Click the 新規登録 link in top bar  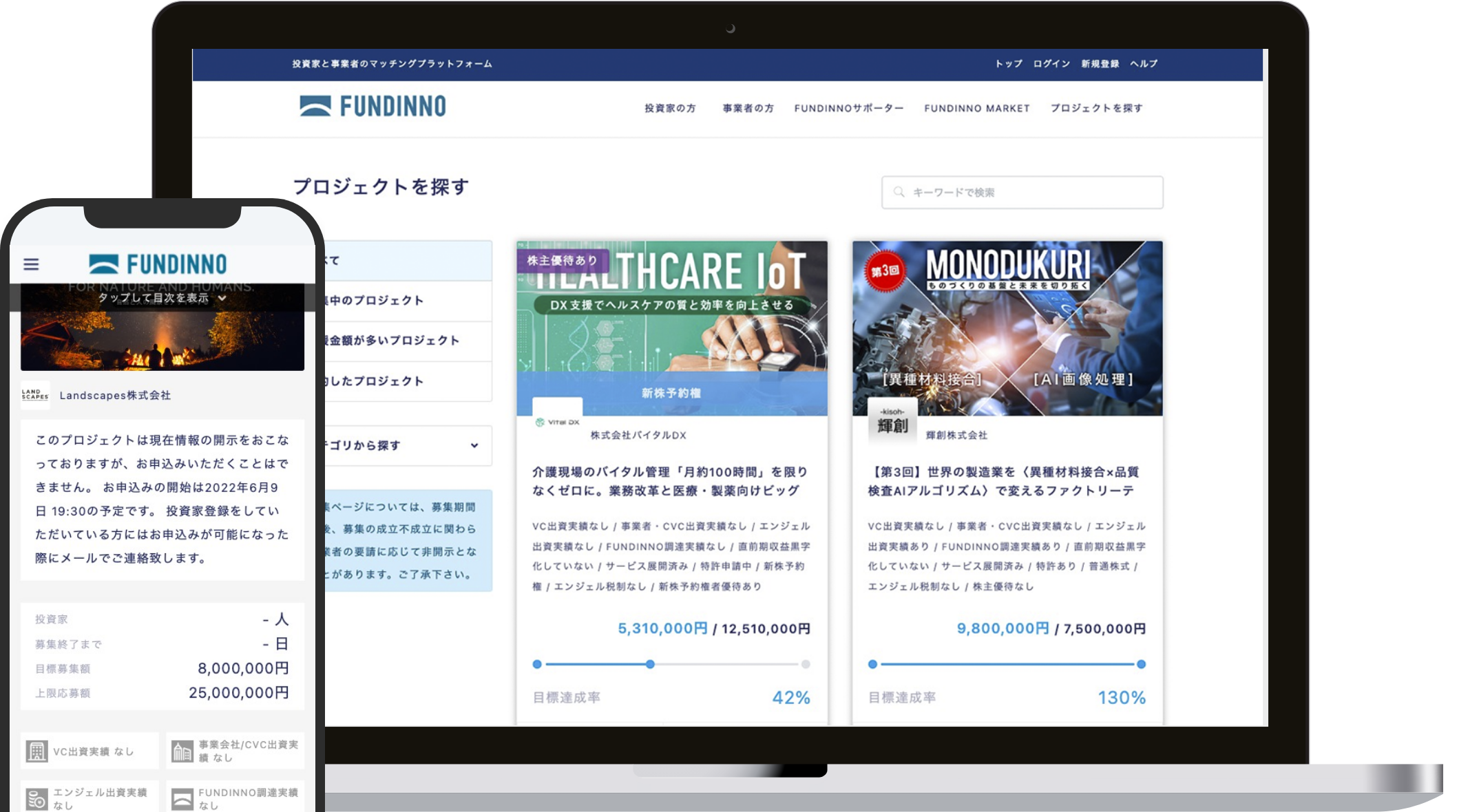pyautogui.click(x=1100, y=63)
